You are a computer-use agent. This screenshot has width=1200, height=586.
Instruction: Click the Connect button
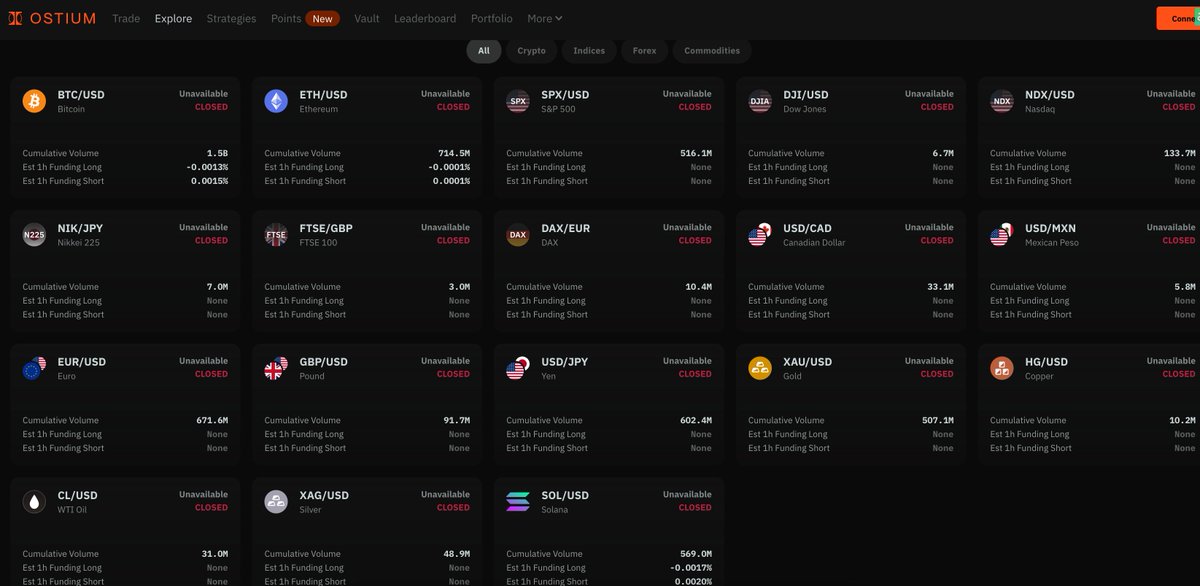point(1178,18)
